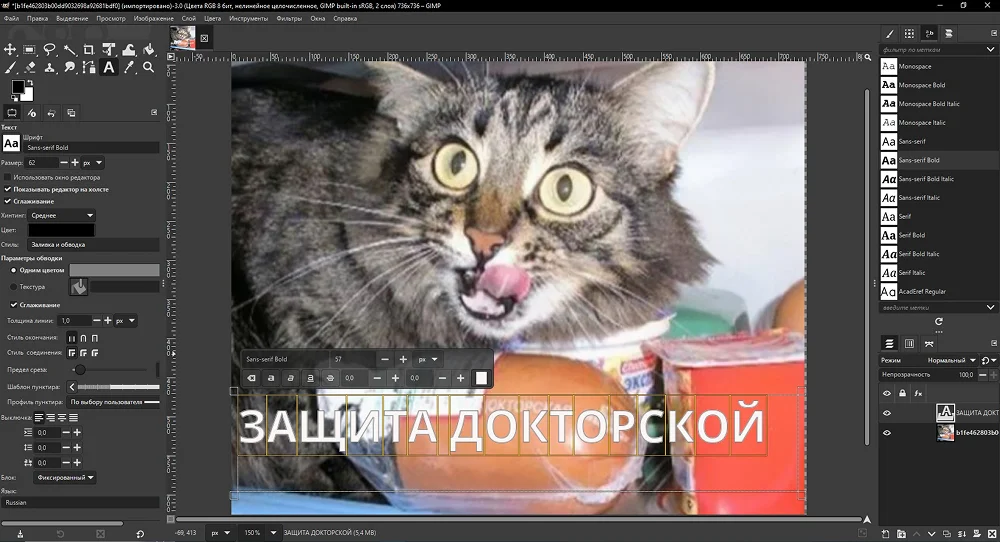This screenshot has width=1000, height=542.
Task: Uncheck 'Показывать редактор на холсте'
Action: pyautogui.click(x=9, y=189)
